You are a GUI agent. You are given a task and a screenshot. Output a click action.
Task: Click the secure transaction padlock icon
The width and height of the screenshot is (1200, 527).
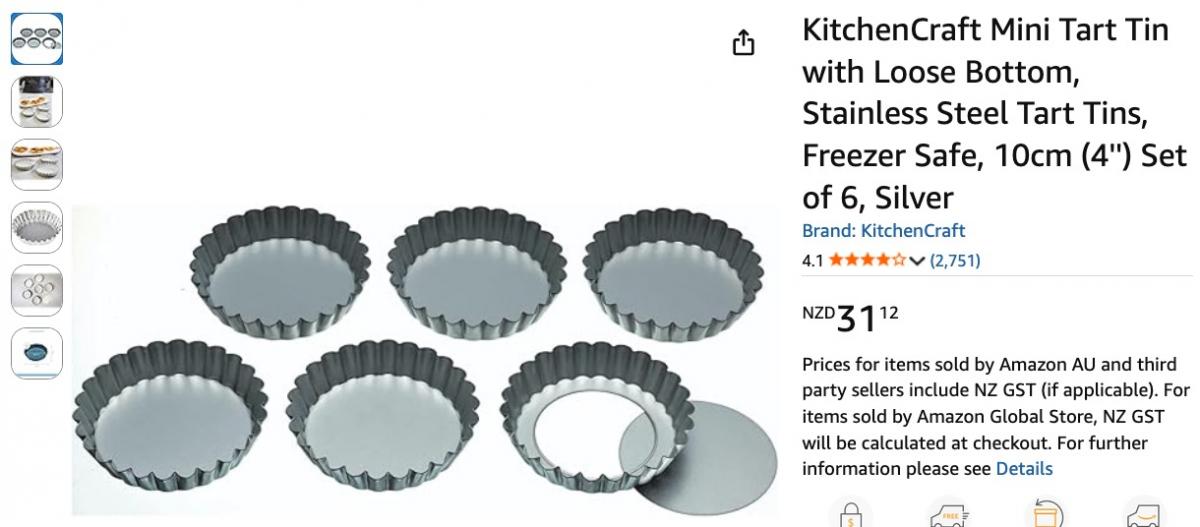[x=850, y=513]
